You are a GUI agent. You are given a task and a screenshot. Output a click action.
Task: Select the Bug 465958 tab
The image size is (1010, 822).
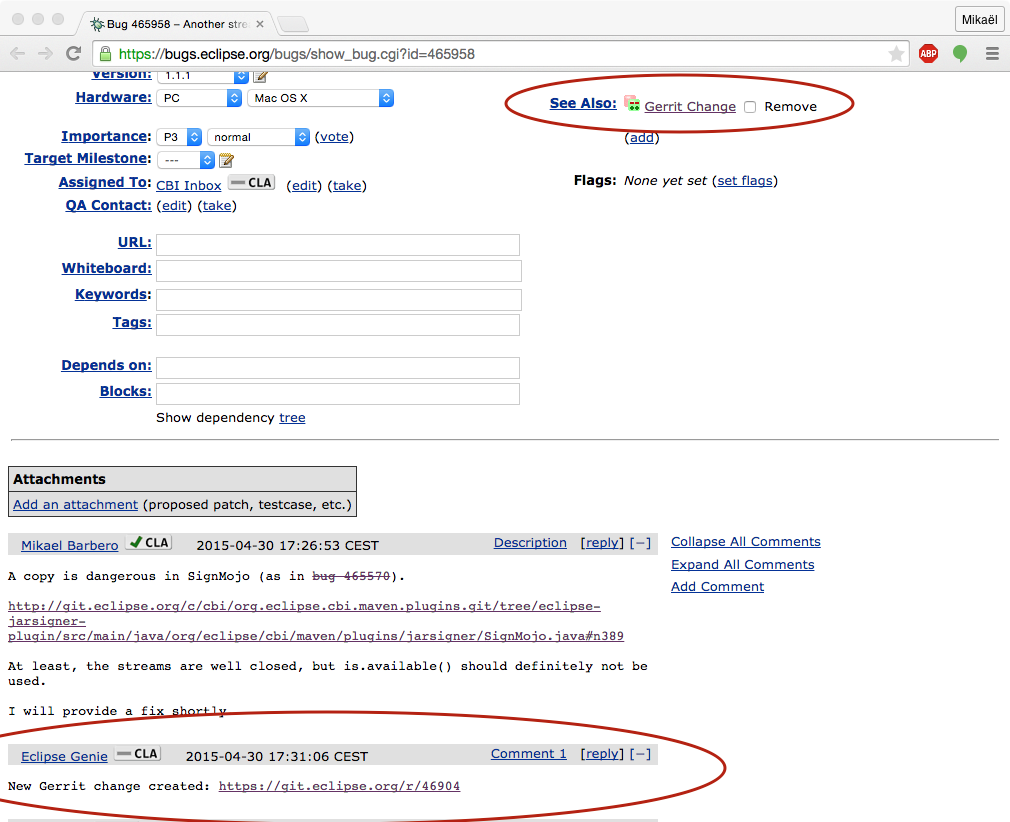pyautogui.click(x=176, y=24)
